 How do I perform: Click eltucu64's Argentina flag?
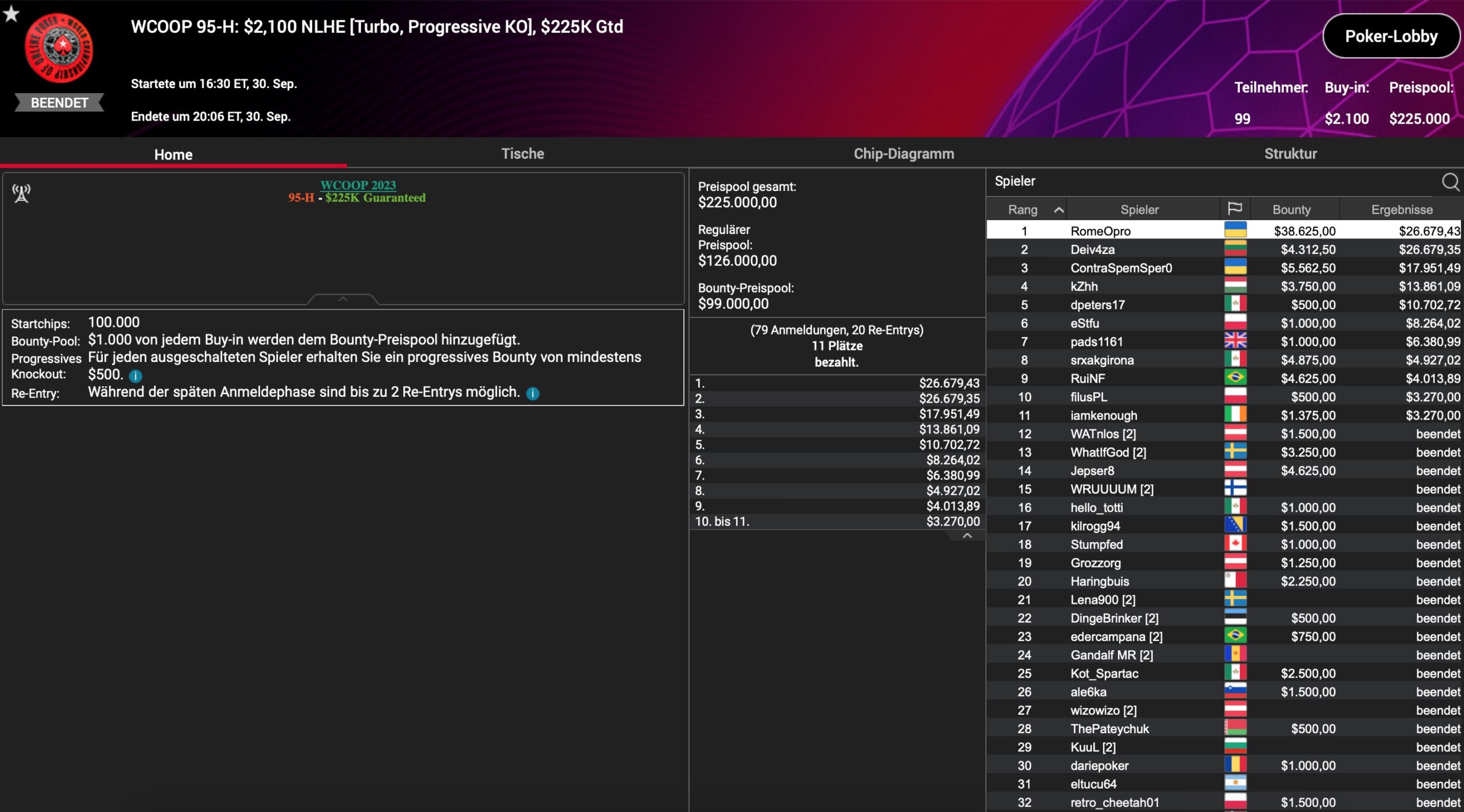tap(1235, 783)
